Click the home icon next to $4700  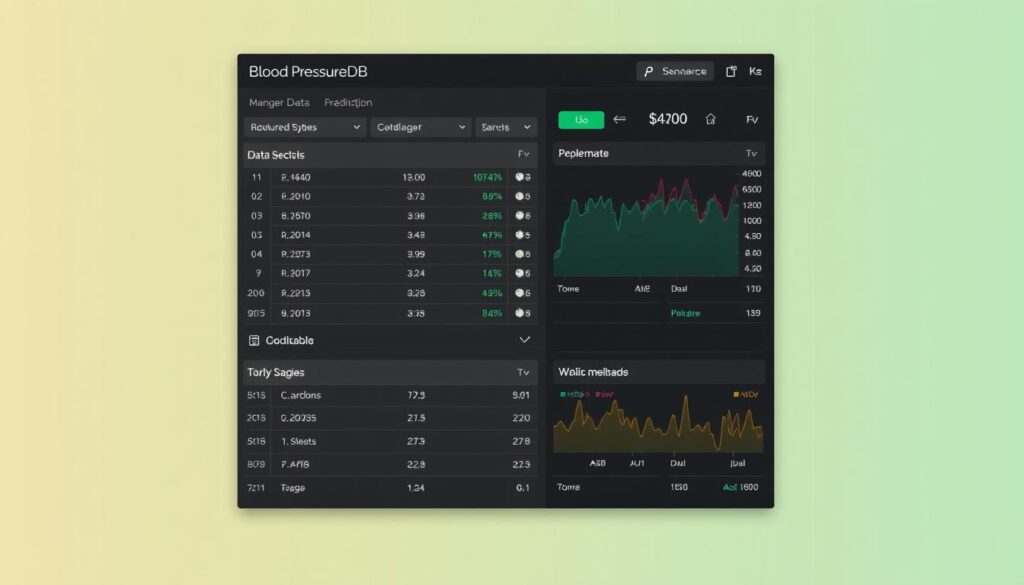711,119
